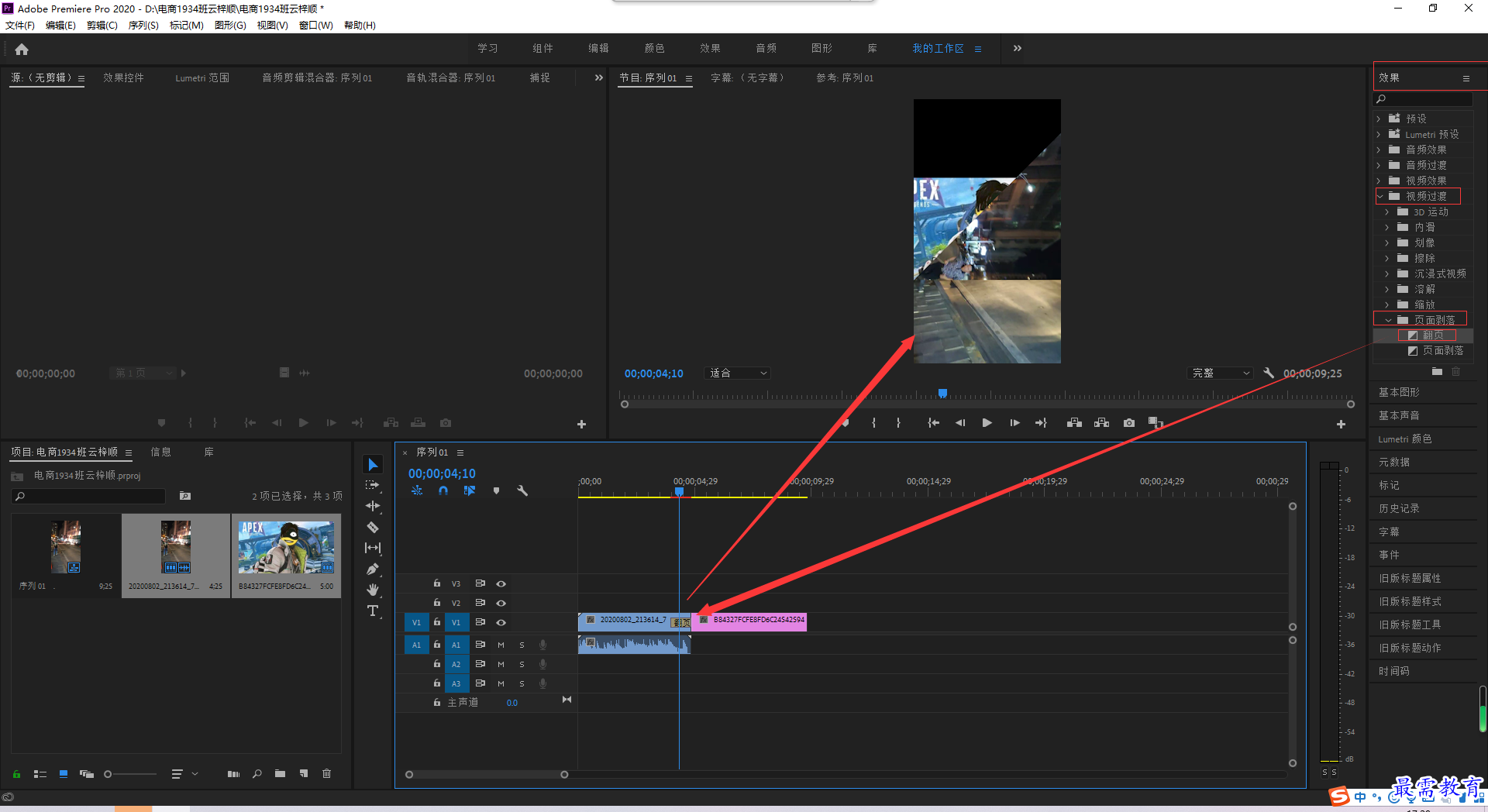Open the 文件(F) menu
This screenshot has height=812, width=1488.
(x=20, y=26)
